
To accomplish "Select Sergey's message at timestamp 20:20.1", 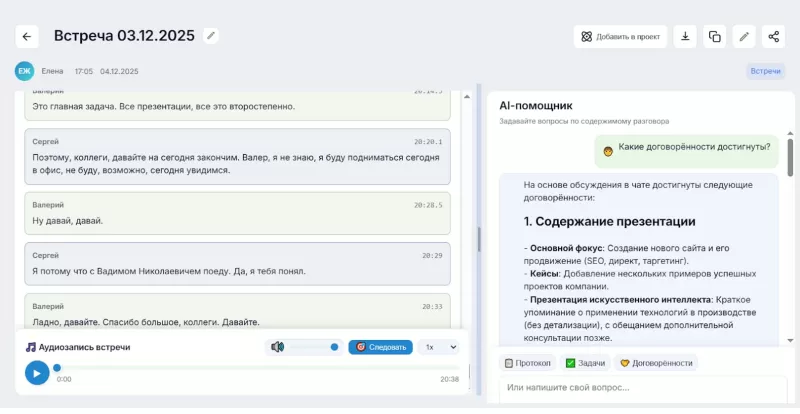I will (237, 157).
